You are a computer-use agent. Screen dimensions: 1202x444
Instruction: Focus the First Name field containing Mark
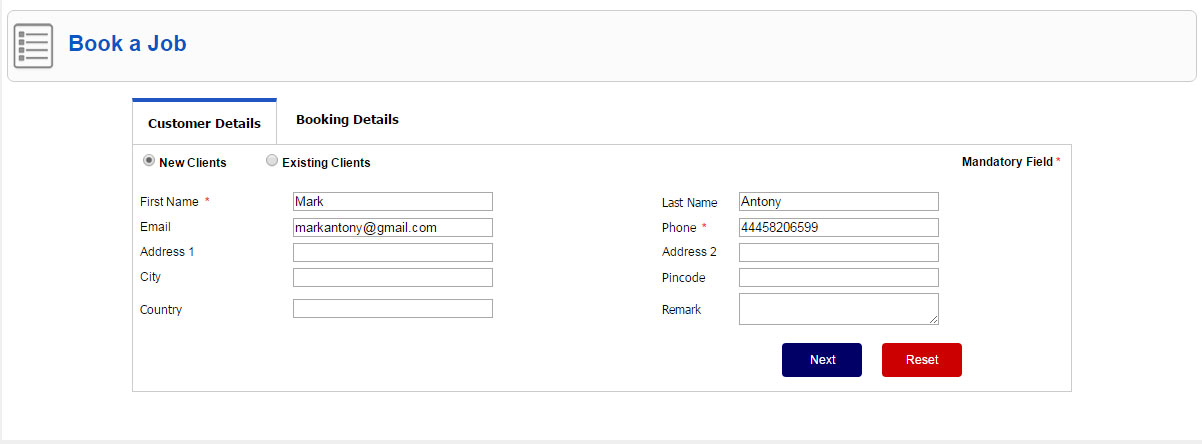[393, 202]
